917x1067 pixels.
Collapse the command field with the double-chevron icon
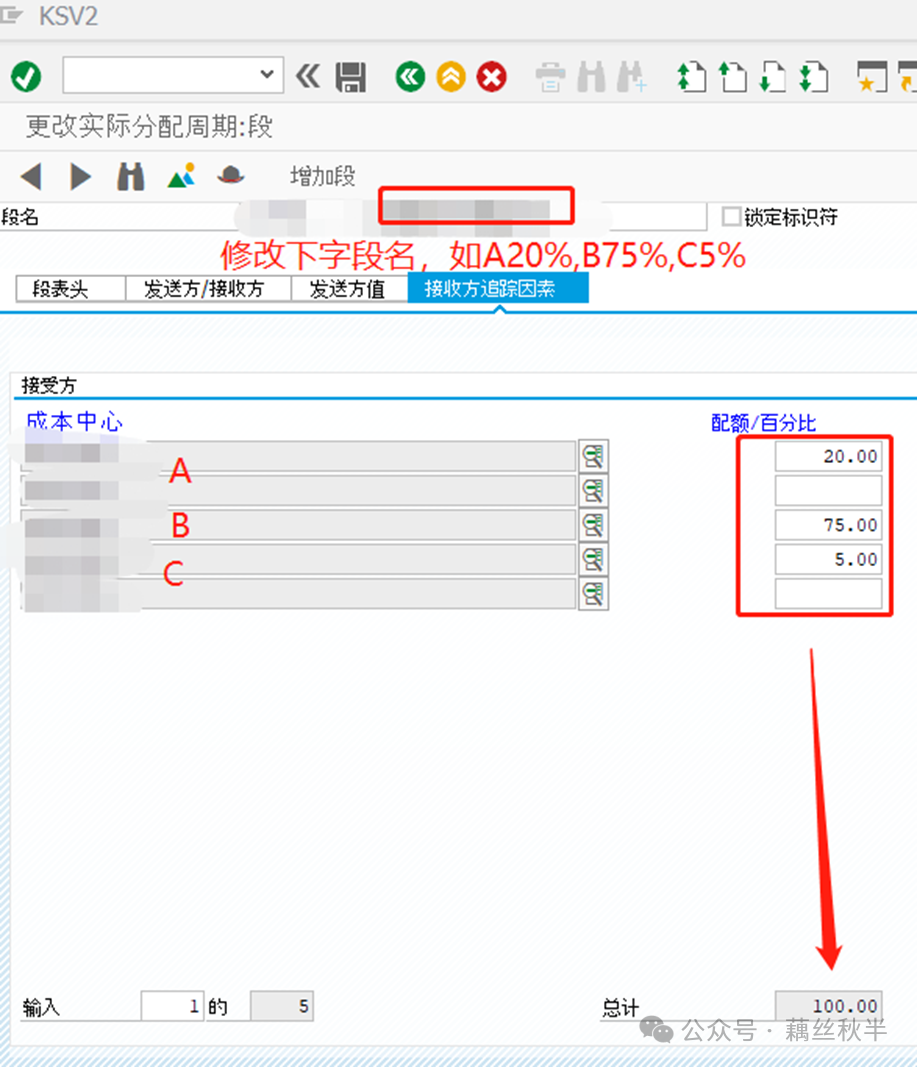pyautogui.click(x=307, y=76)
